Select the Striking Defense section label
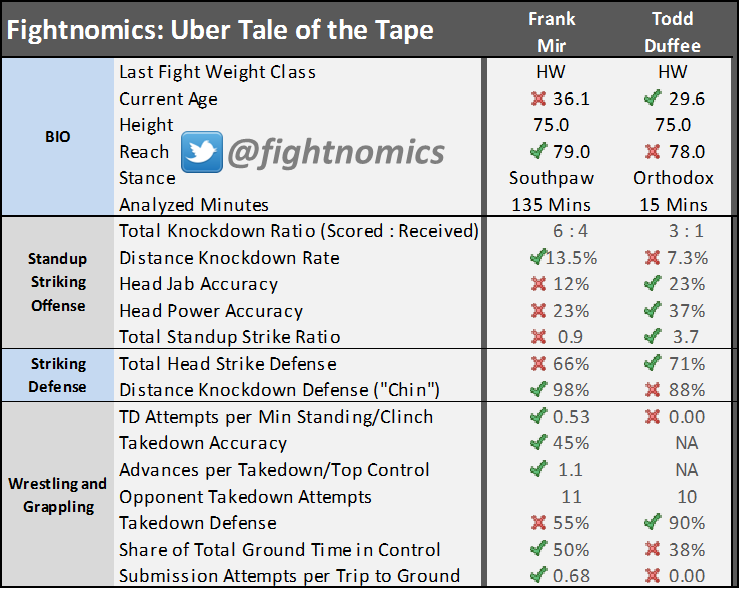This screenshot has width=740, height=589. click(x=57, y=375)
